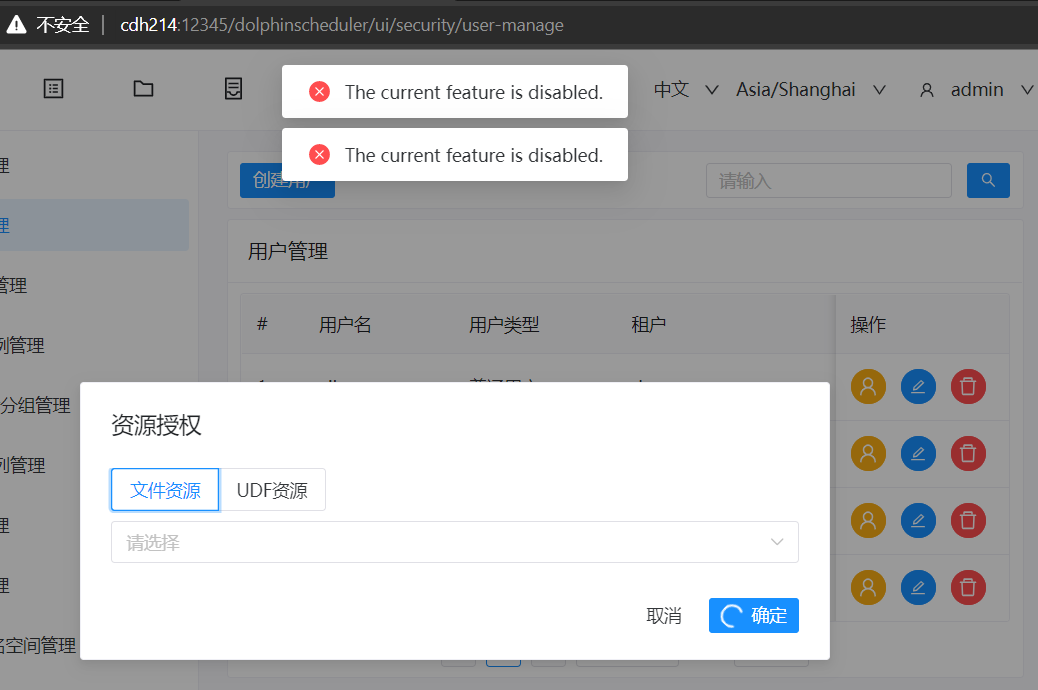Click the magnifier search button
1038x690 pixels.
click(x=988, y=180)
